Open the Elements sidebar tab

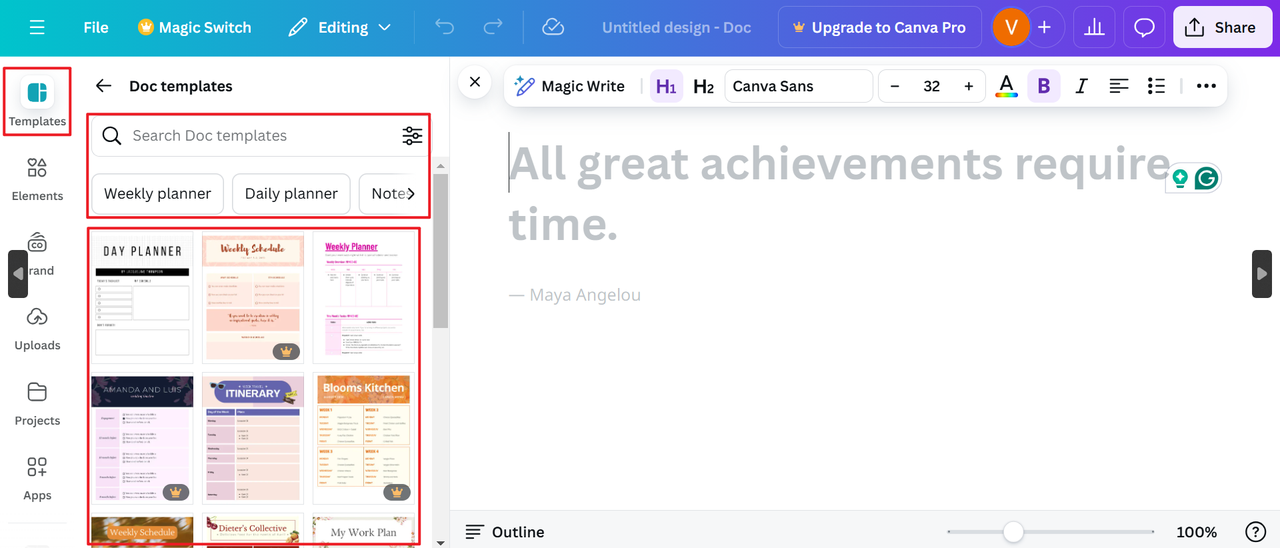37,178
